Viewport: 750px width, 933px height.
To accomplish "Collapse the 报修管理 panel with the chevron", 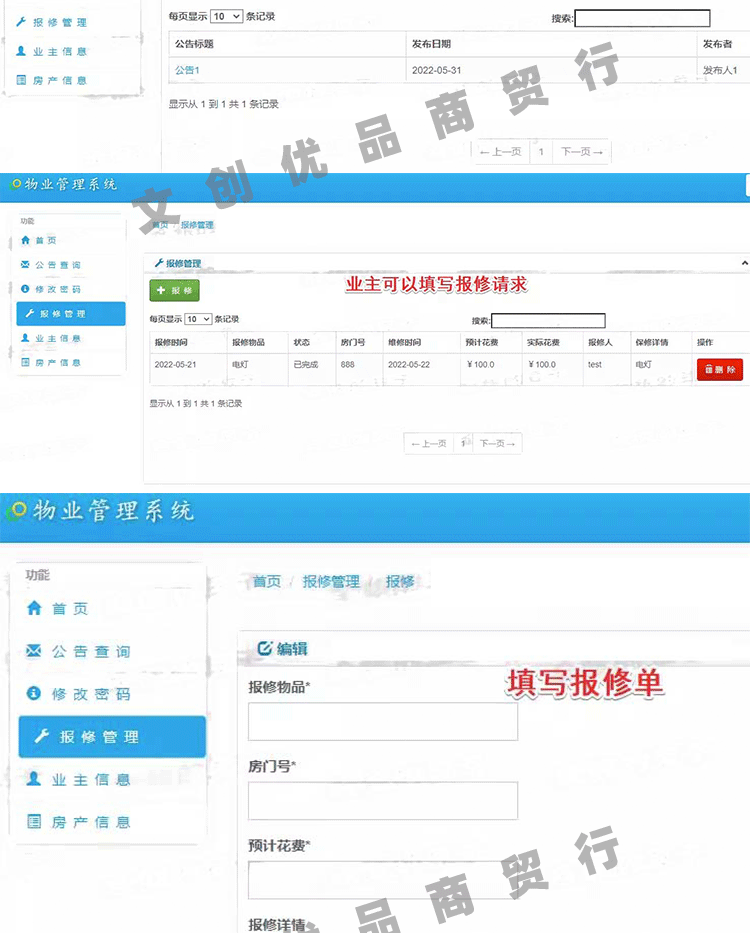I will coord(744,262).
